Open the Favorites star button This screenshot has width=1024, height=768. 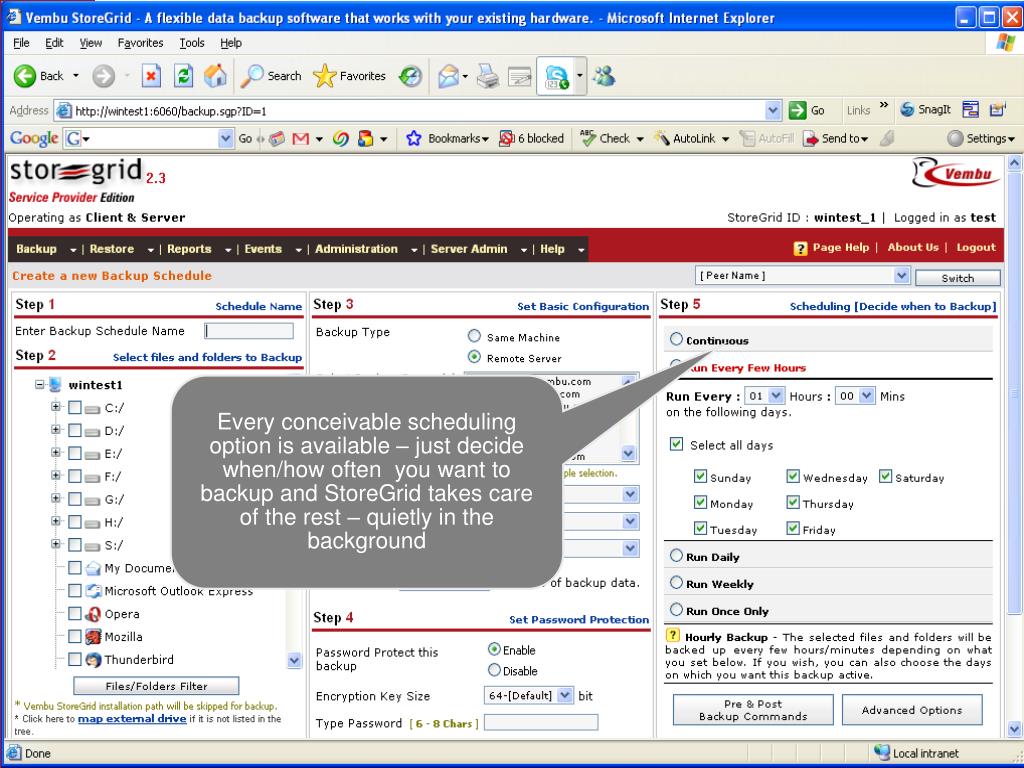pos(349,76)
